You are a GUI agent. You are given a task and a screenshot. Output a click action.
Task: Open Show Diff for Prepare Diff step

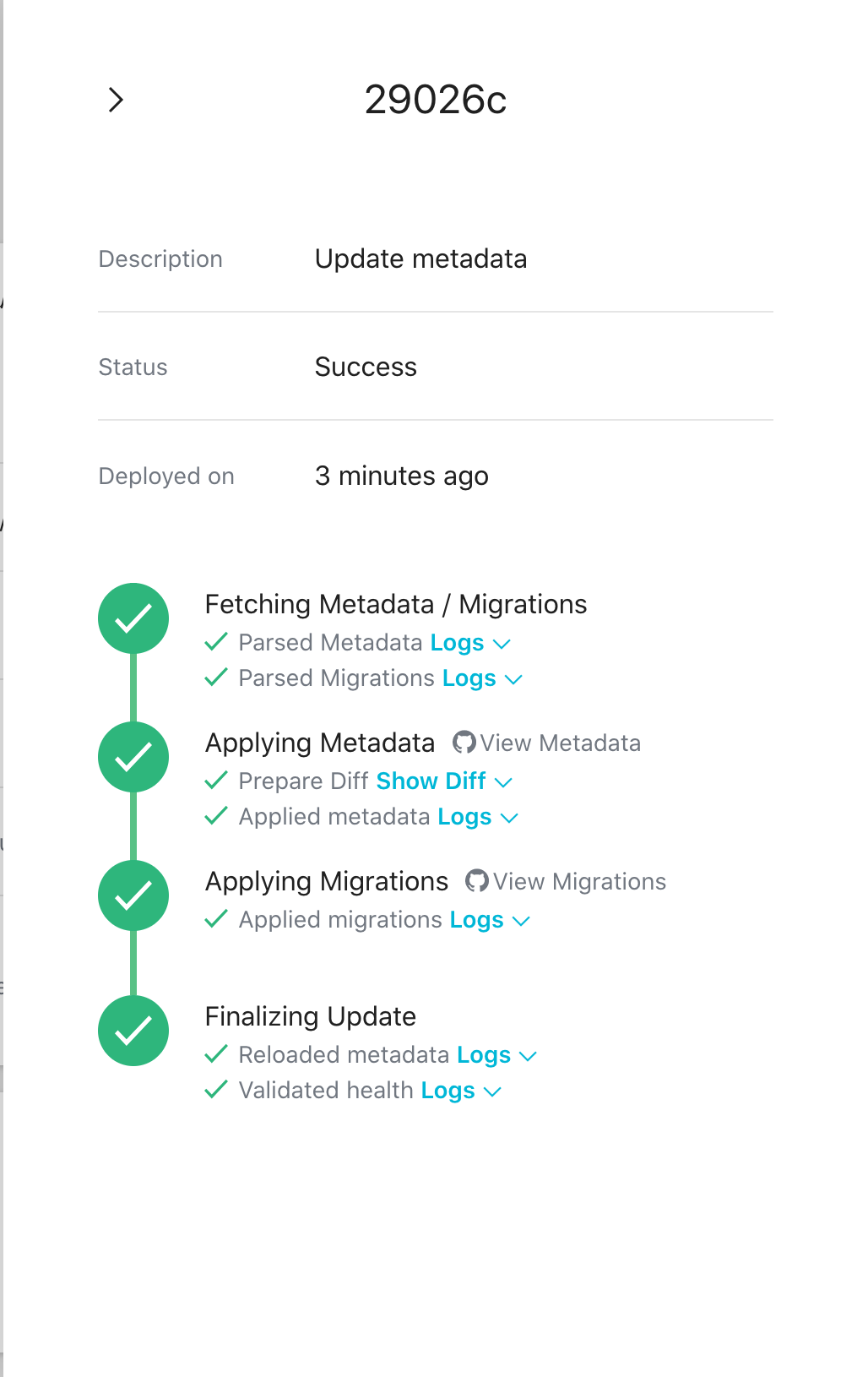(431, 781)
